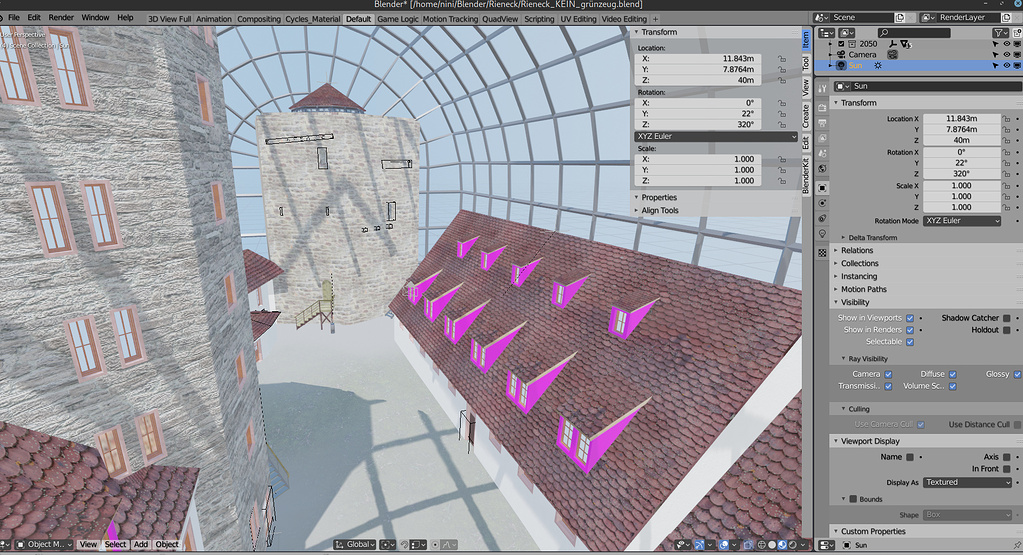Click the outliner filter funnel icon
Viewport: 1023px width, 555px height.
pyautogui.click(x=998, y=33)
